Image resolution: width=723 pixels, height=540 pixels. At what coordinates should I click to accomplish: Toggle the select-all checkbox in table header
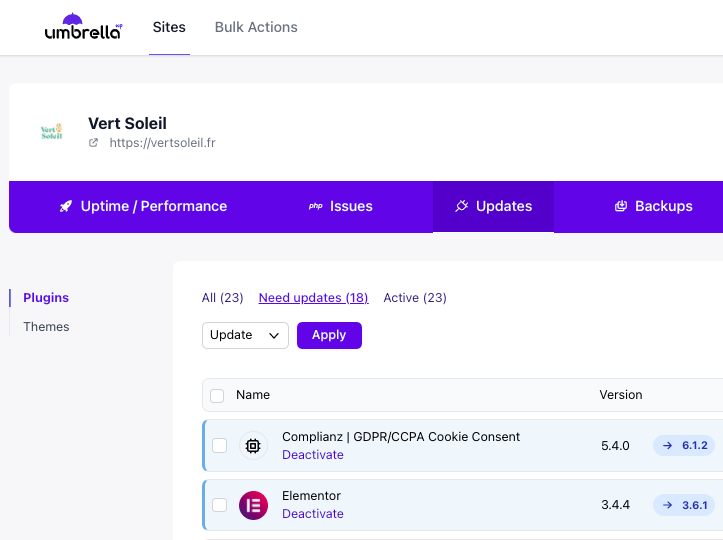[217, 396]
